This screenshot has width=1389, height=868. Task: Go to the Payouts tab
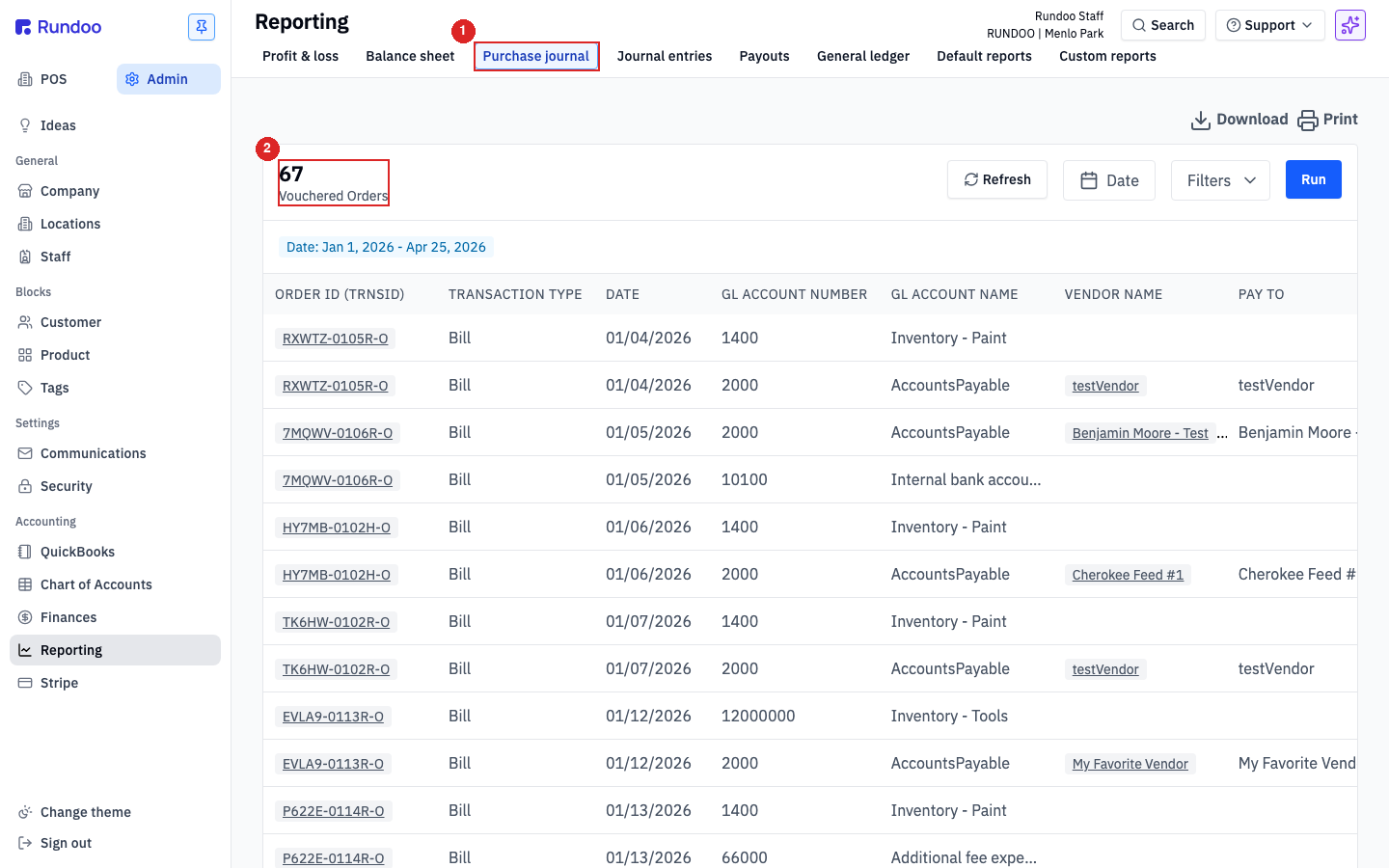click(x=764, y=56)
